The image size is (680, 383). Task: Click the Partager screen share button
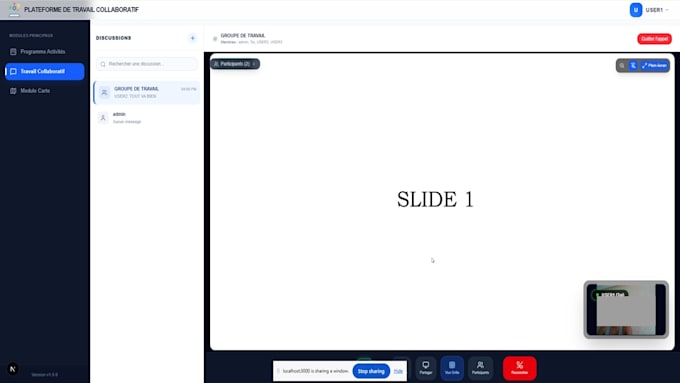coord(426,368)
